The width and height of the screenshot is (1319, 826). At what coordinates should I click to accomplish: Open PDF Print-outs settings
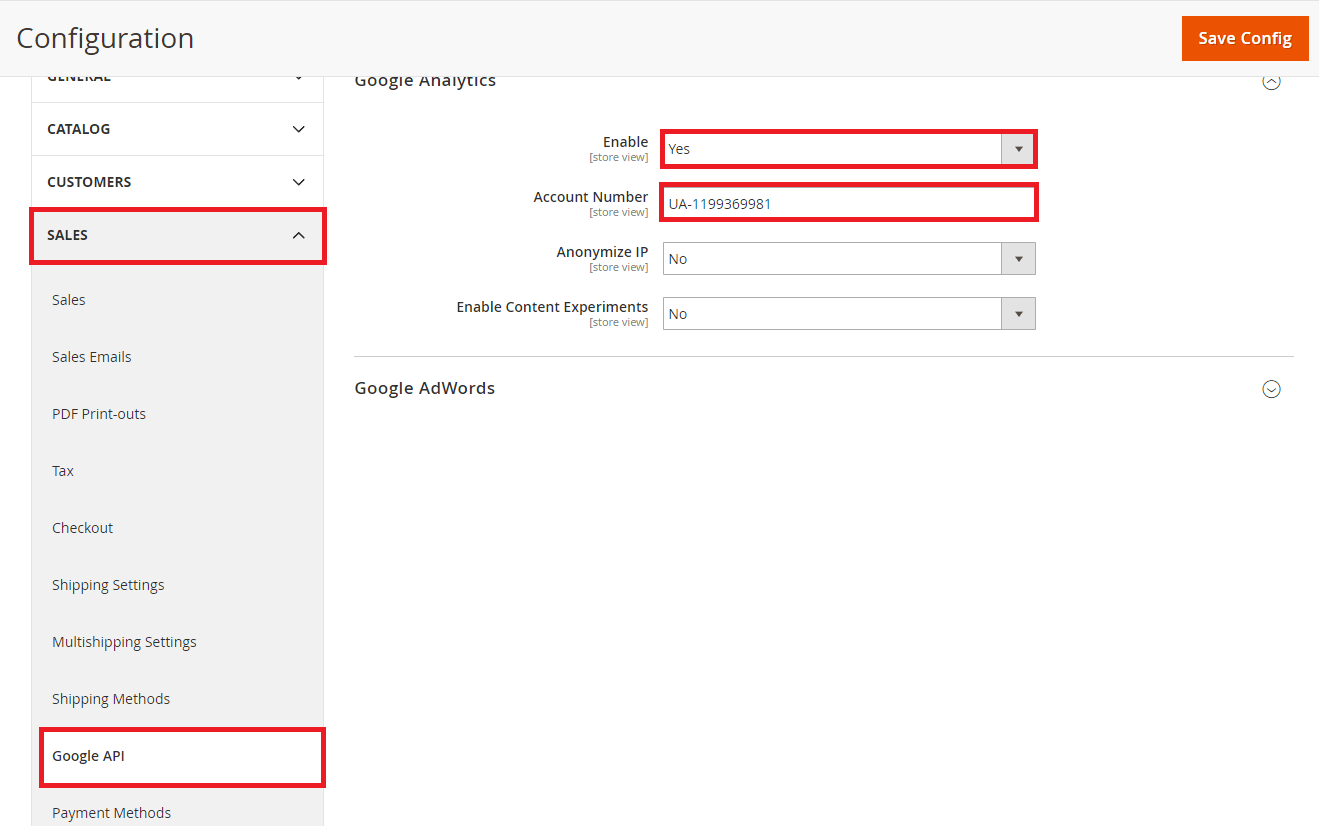coord(99,414)
